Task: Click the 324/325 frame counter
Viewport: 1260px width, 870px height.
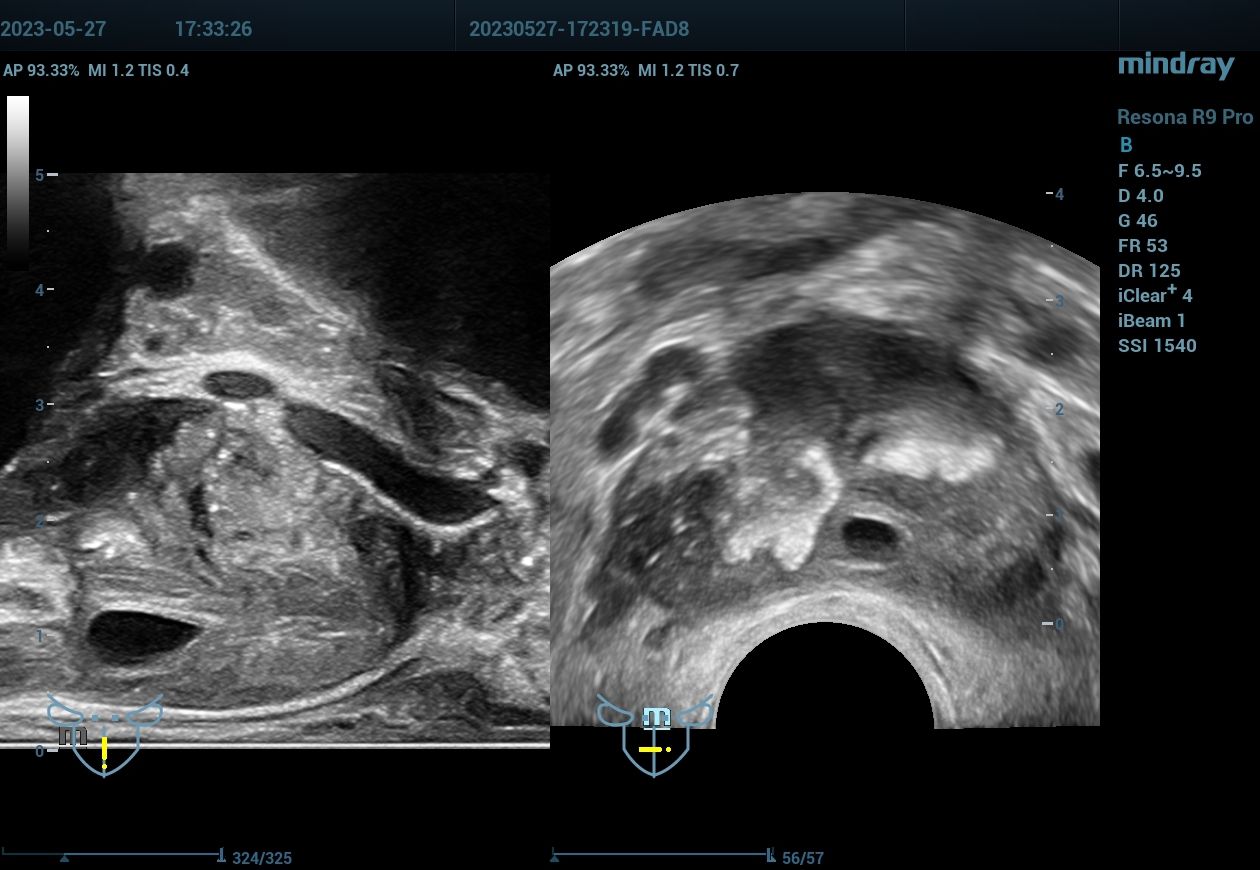Action: [262, 858]
